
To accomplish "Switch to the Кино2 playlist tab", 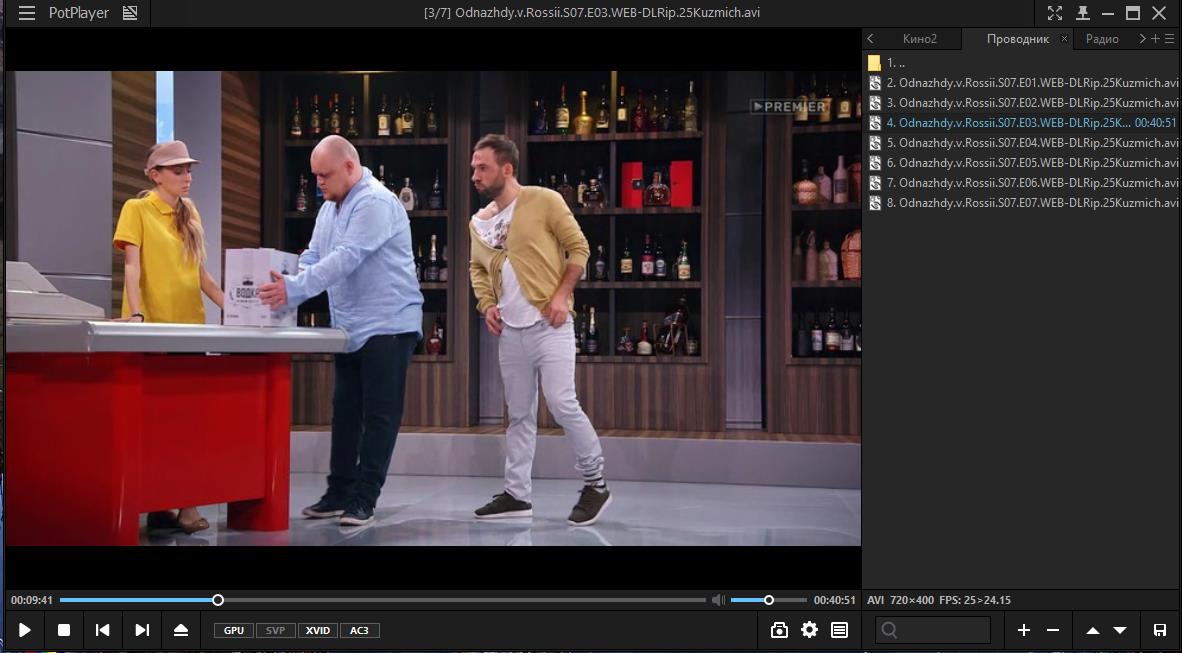I will [x=919, y=39].
